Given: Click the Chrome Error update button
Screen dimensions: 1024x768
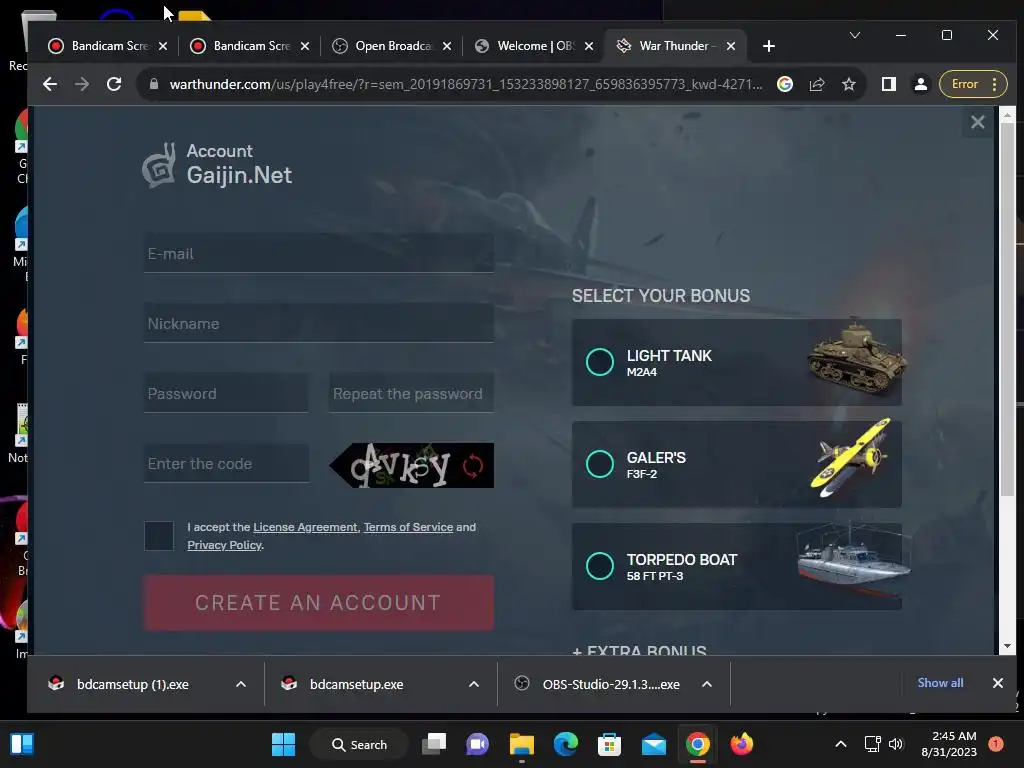Looking at the screenshot, I should tap(973, 84).
